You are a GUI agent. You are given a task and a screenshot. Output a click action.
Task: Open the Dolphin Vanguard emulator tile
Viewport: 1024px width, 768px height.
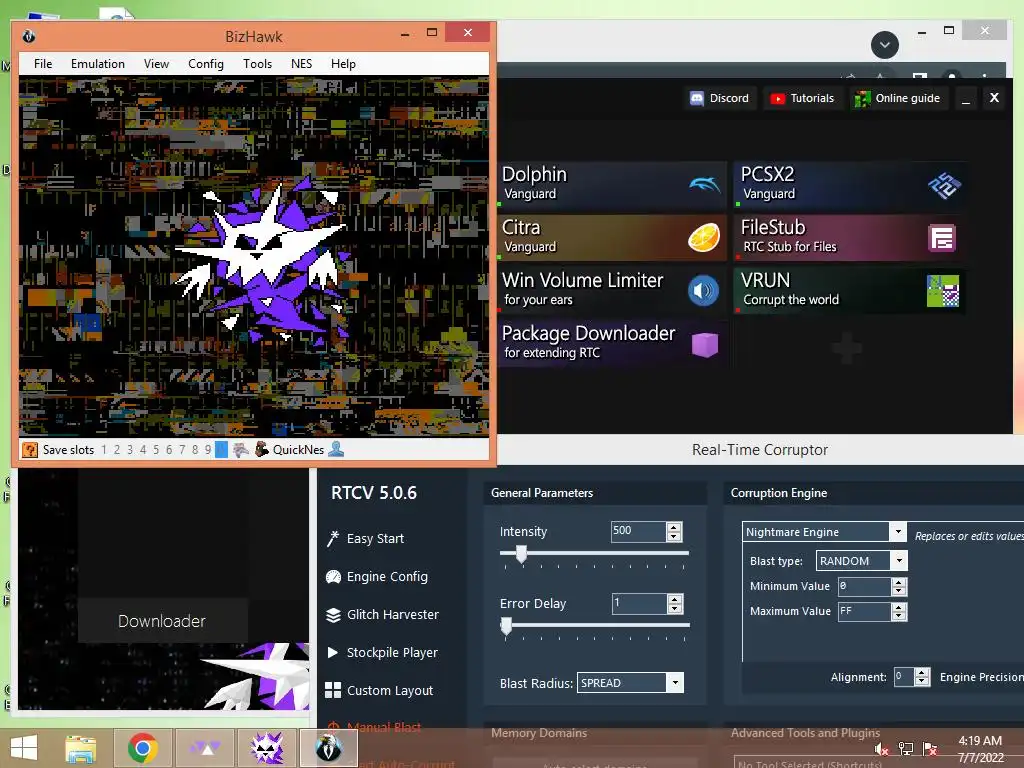[613, 184]
